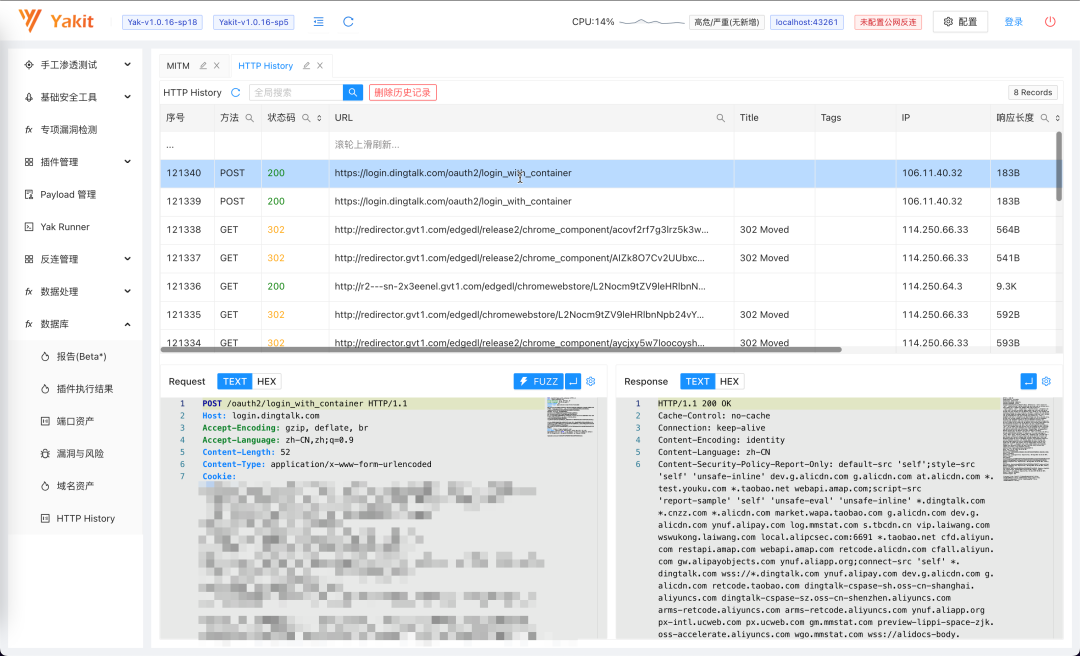1080x656 pixels.
Task: Switch Response view to TEXT
Action: pos(697,381)
